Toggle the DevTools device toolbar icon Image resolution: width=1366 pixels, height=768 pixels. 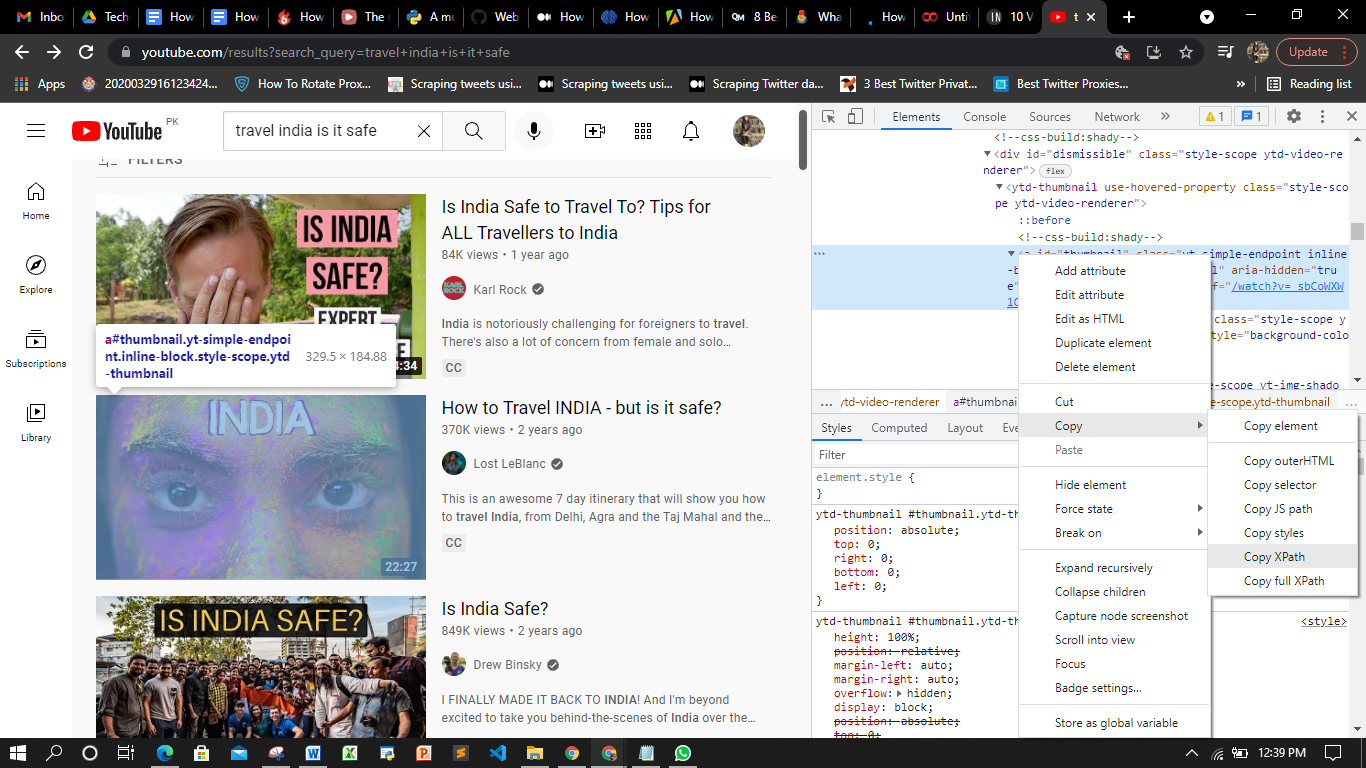point(855,117)
